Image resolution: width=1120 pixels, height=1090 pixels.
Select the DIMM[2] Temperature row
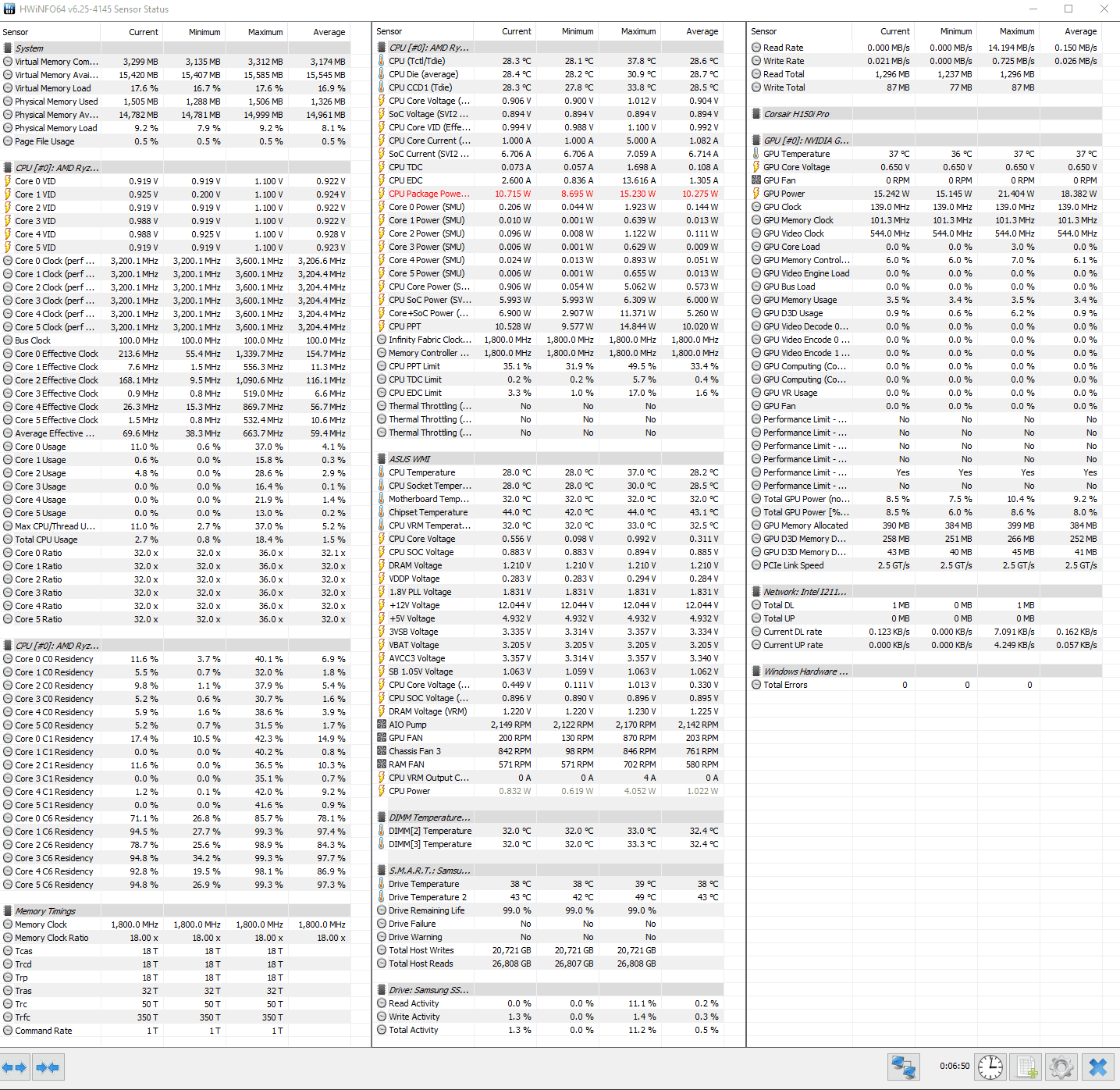pyautogui.click(x=549, y=831)
